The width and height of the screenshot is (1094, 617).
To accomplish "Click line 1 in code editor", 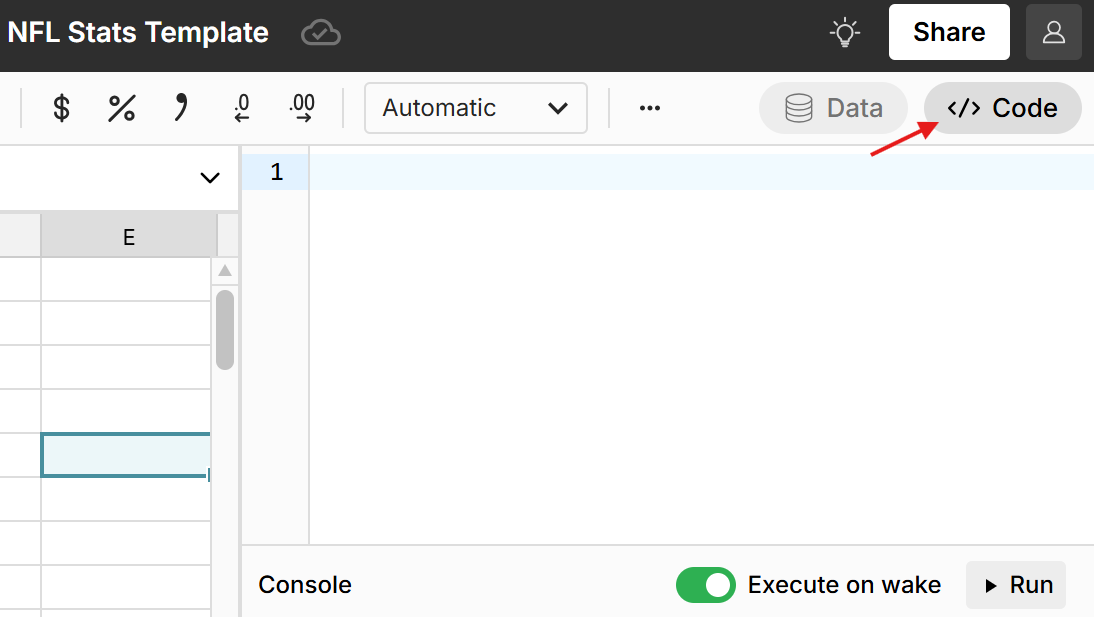I will [700, 172].
